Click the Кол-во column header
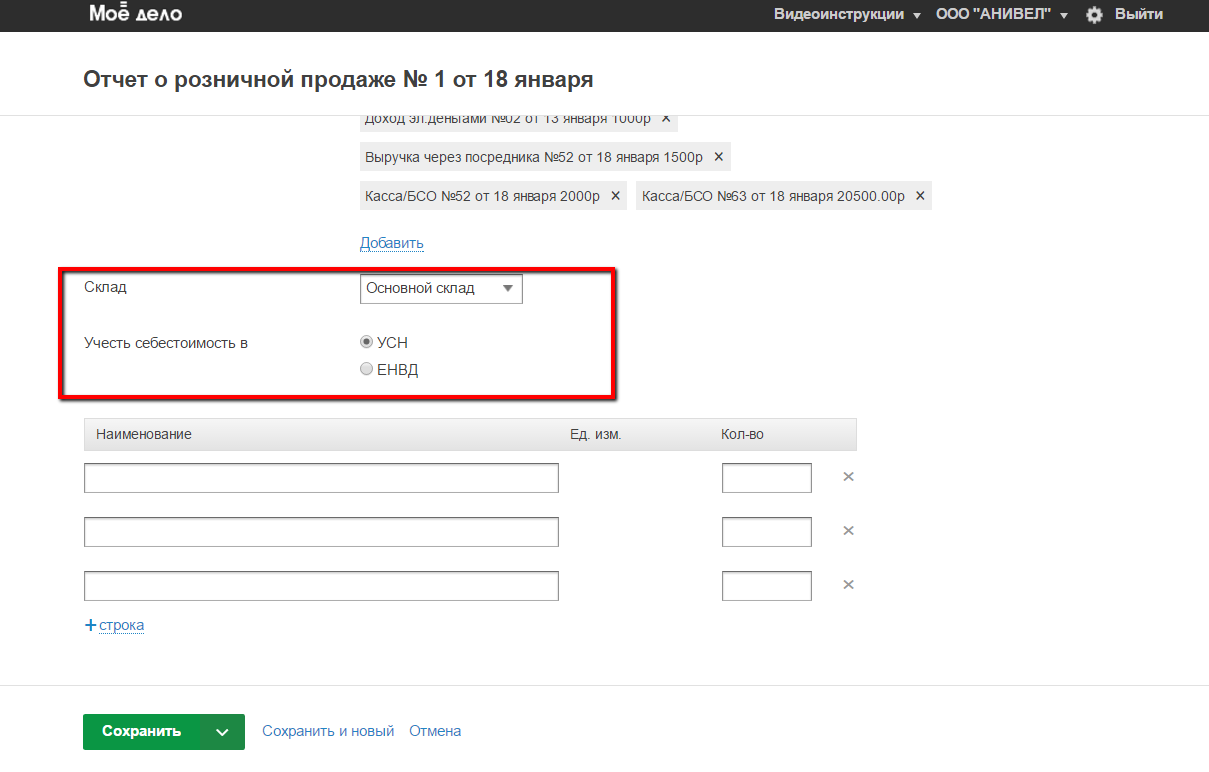Viewport: 1209px width, 772px height. pyautogui.click(x=742, y=435)
